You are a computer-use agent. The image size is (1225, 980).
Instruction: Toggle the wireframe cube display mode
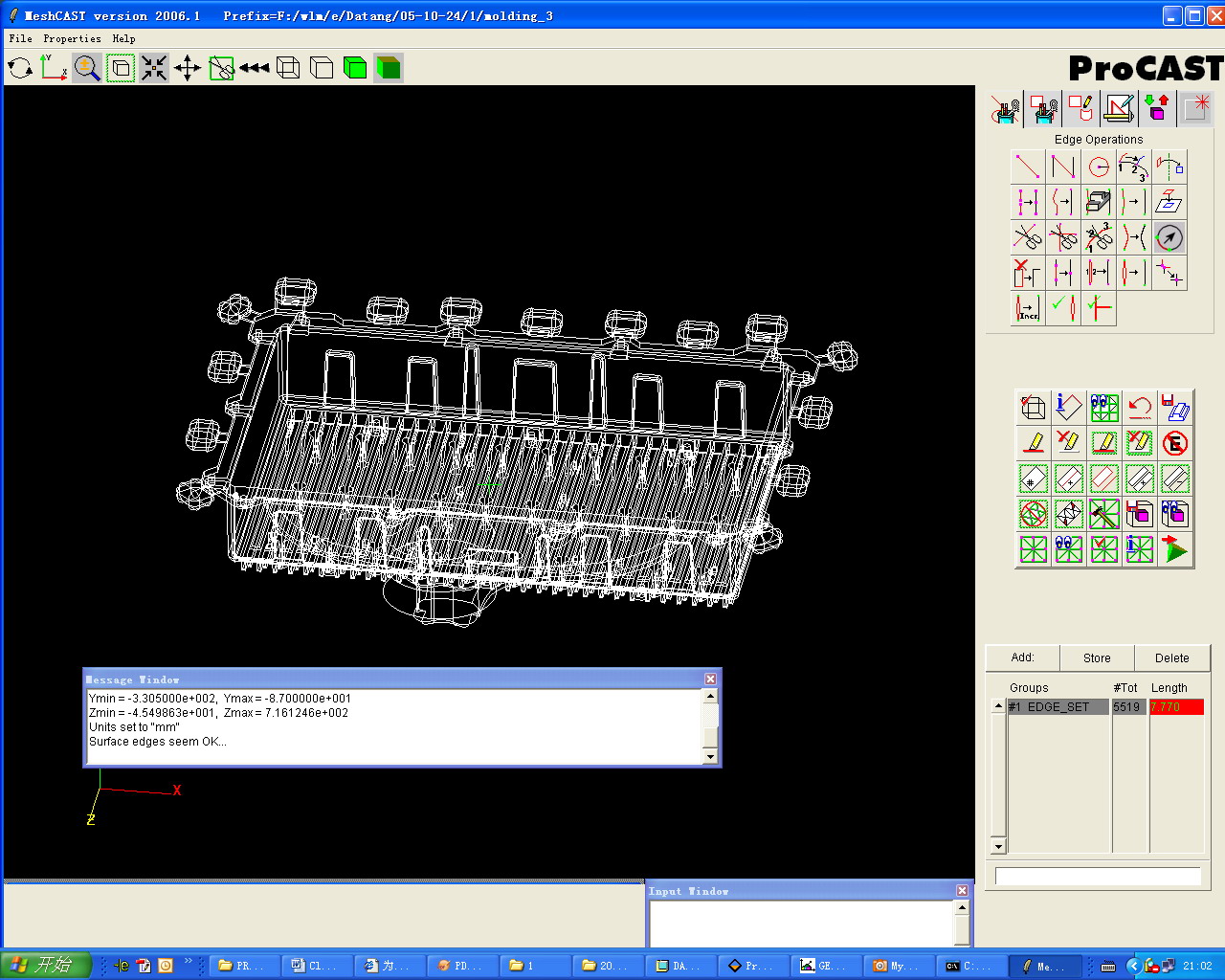click(288, 68)
